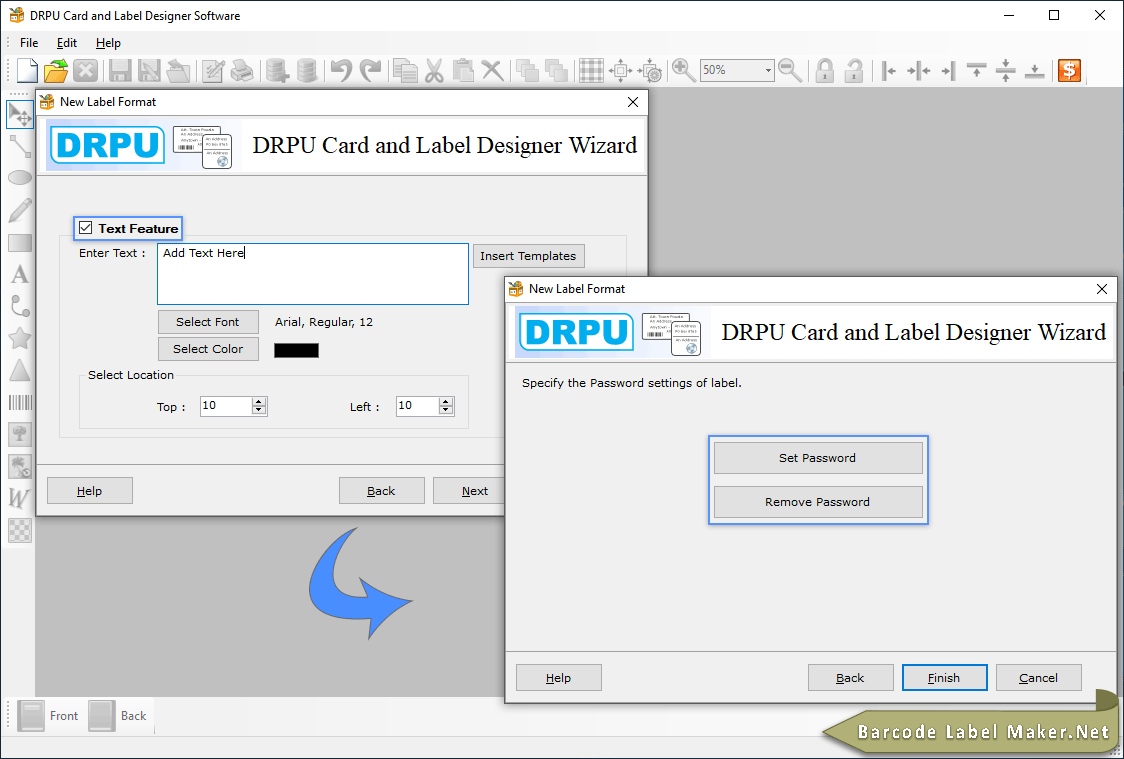This screenshot has height=759, width=1124.
Task: Open an existing label file
Action: 56,70
